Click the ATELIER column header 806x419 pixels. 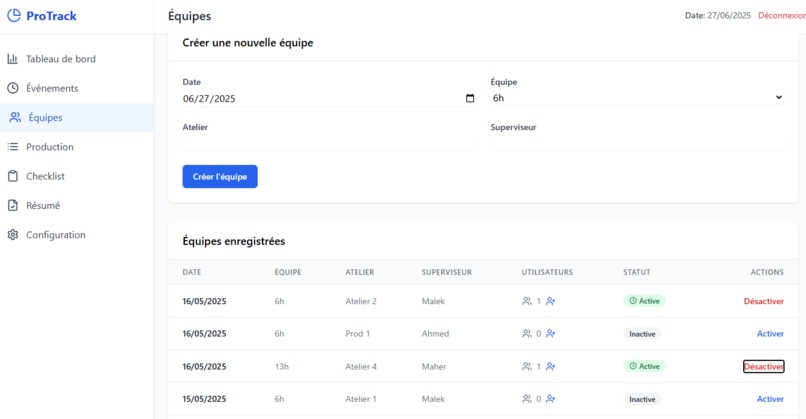pyautogui.click(x=360, y=272)
